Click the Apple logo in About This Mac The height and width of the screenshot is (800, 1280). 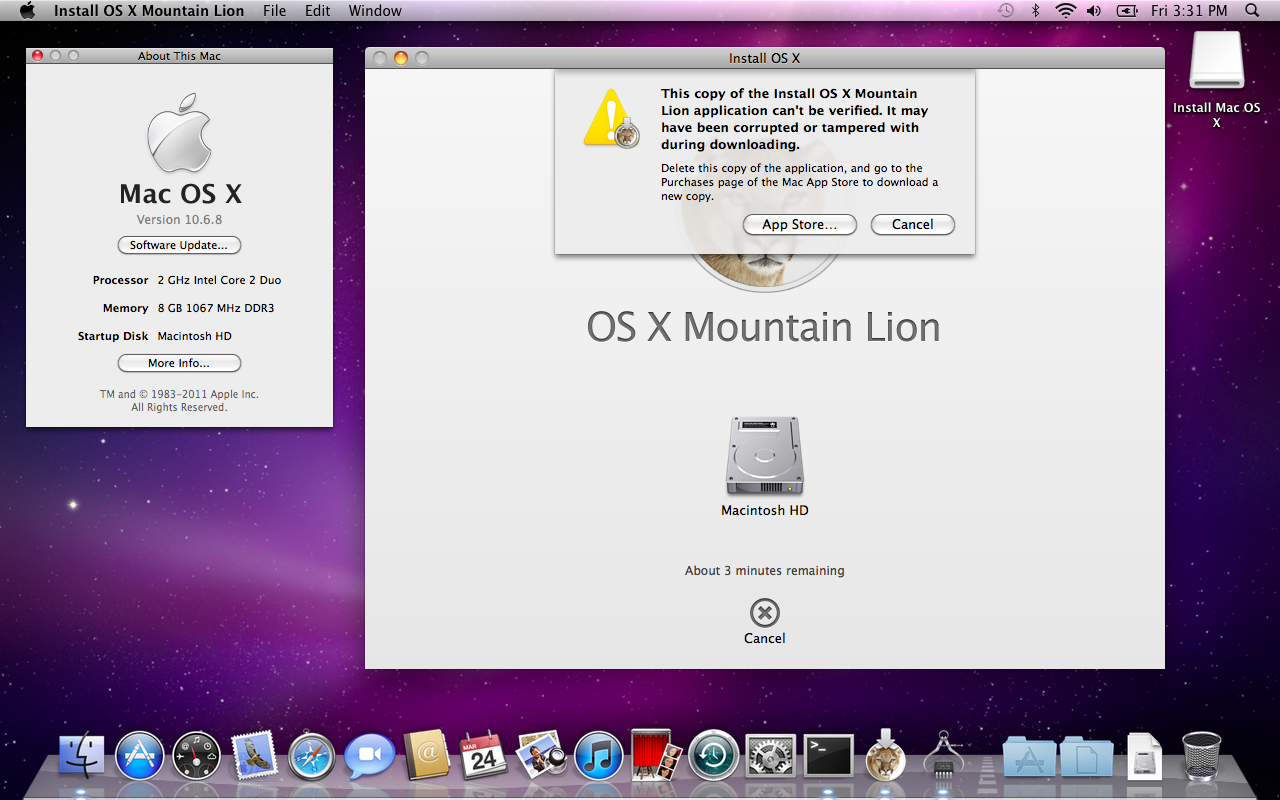pos(179,134)
